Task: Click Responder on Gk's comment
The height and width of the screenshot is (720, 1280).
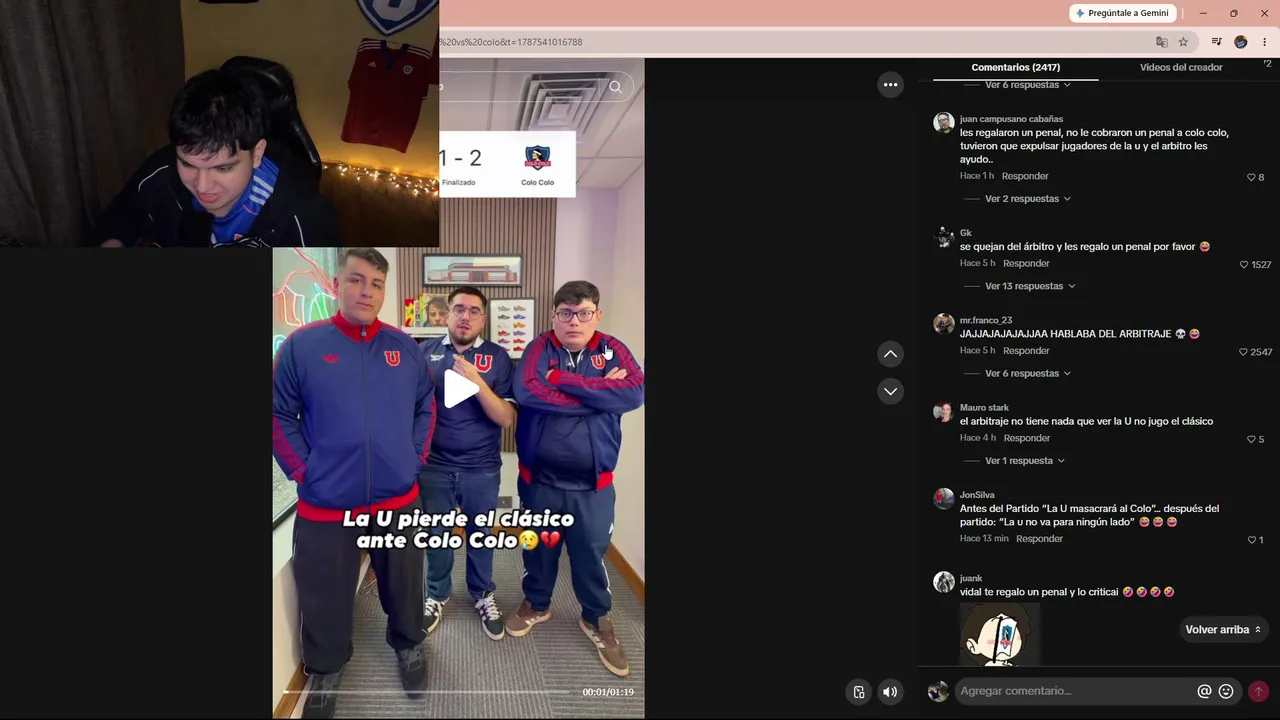Action: [1026, 263]
